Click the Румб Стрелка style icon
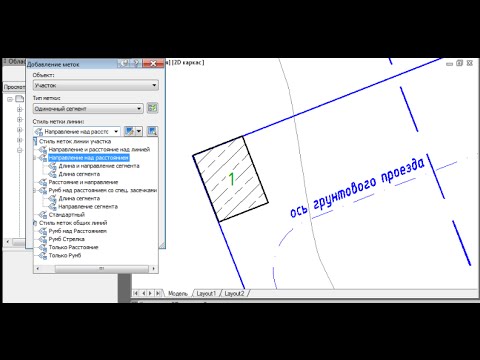The image size is (480, 360). 43,239
